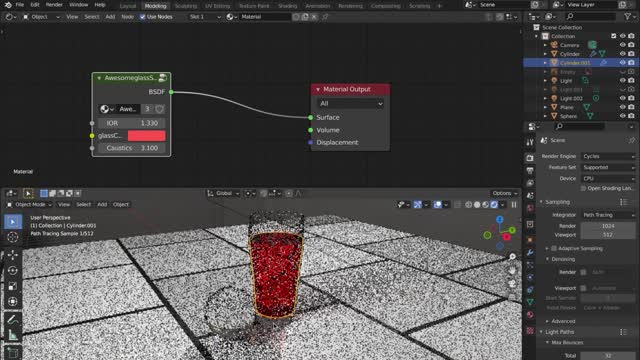
Task: Enable the Denoising Render checkbox
Action: click(x=583, y=272)
